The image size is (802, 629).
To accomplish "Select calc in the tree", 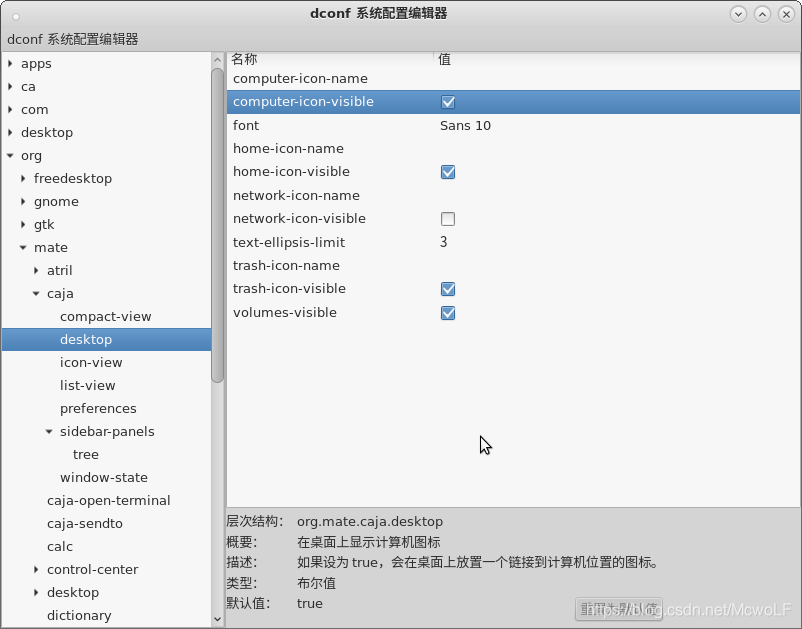I will (x=60, y=547).
